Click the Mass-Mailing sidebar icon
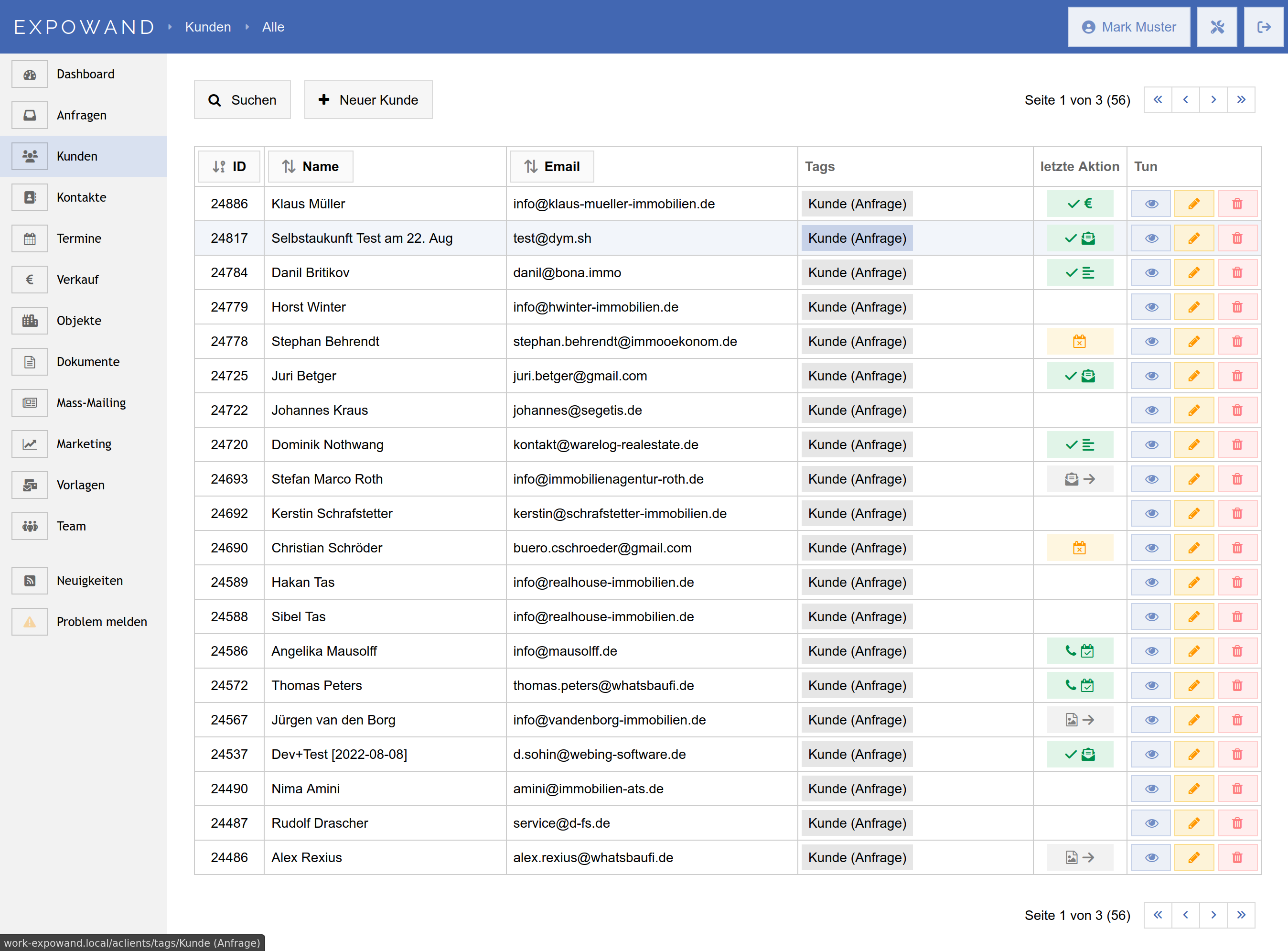 coord(30,403)
